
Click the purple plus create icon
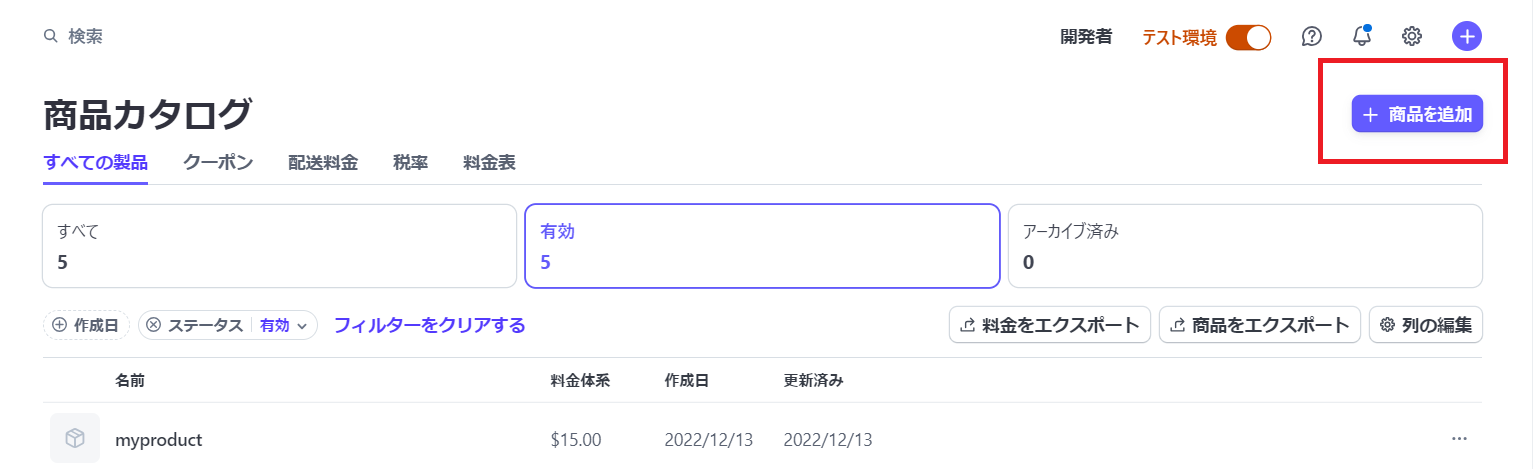click(x=1466, y=37)
